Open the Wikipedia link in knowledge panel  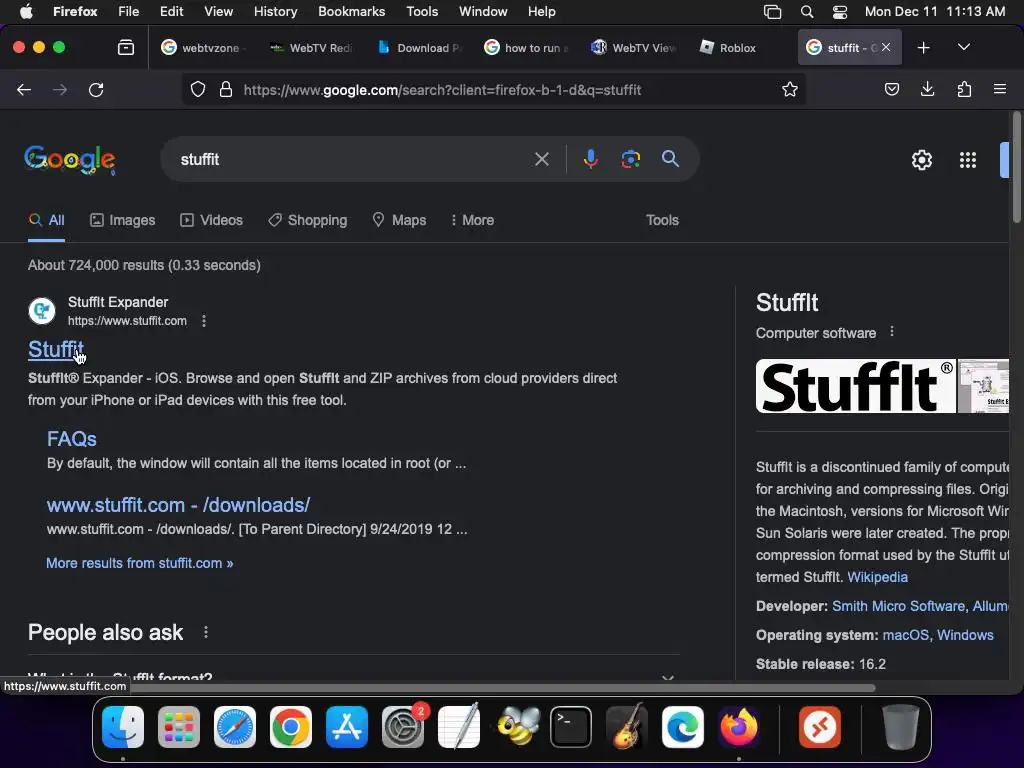tap(877, 577)
